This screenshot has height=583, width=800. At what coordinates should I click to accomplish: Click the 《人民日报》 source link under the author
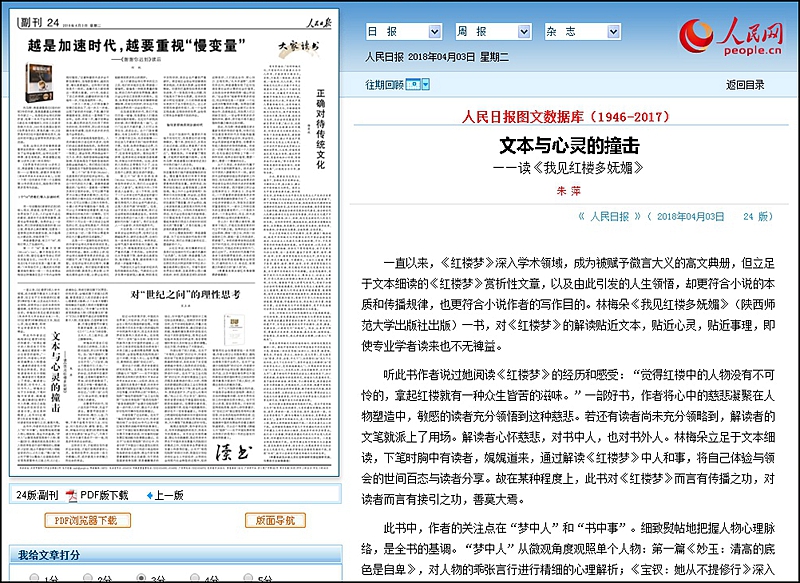[609, 216]
